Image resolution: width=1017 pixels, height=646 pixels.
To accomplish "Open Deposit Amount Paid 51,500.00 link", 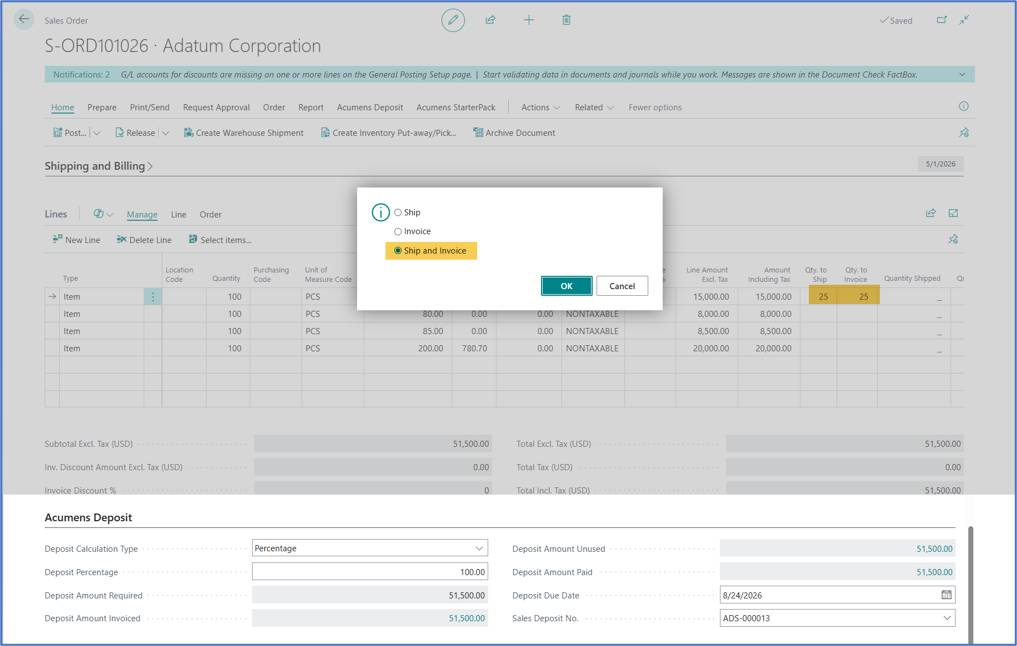I will click(x=934, y=571).
